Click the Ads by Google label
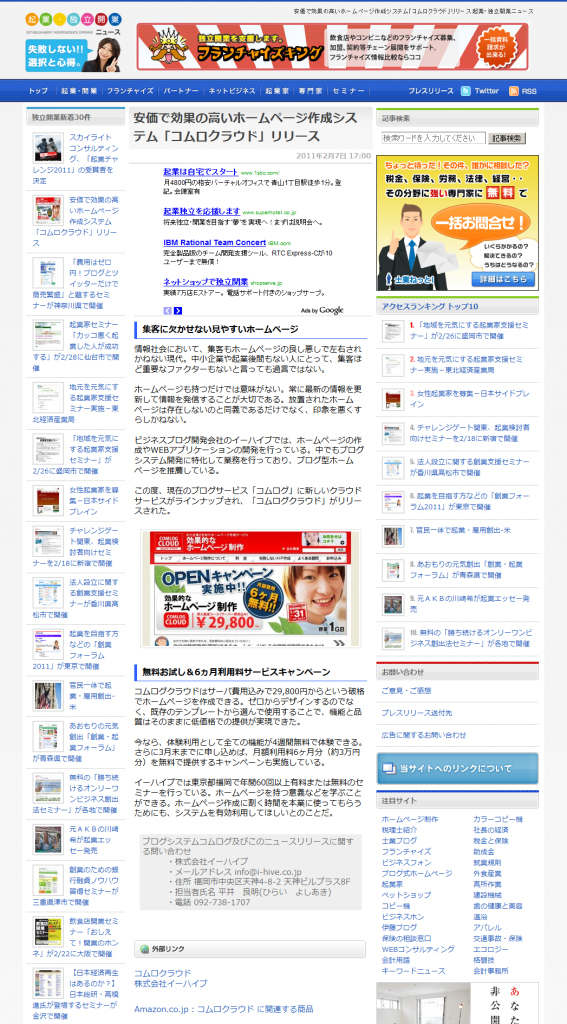567x1024 pixels. [321, 310]
